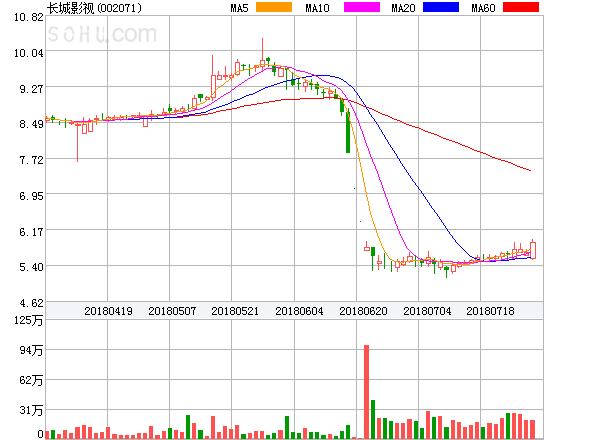Click the 7.72 price axis label
Image resolution: width=600 pixels, height=440 pixels.
click(31, 160)
